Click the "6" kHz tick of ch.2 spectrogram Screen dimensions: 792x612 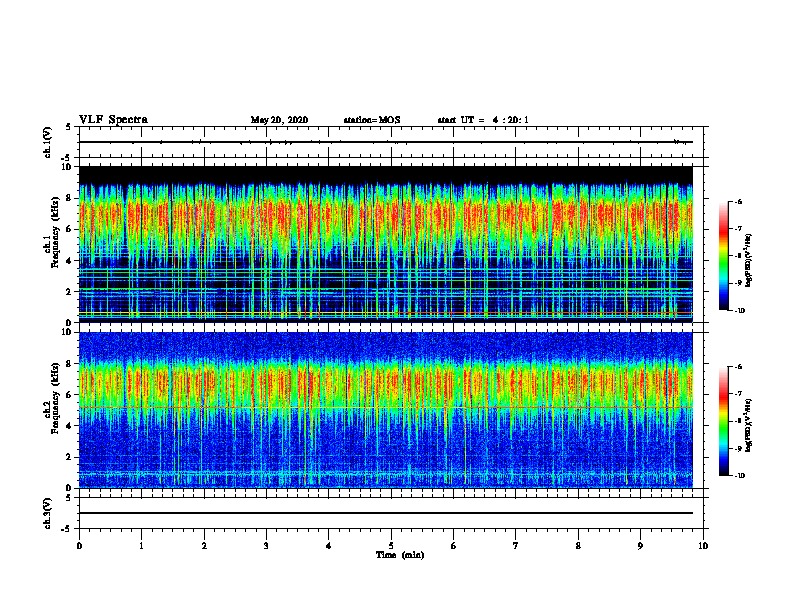coord(69,395)
